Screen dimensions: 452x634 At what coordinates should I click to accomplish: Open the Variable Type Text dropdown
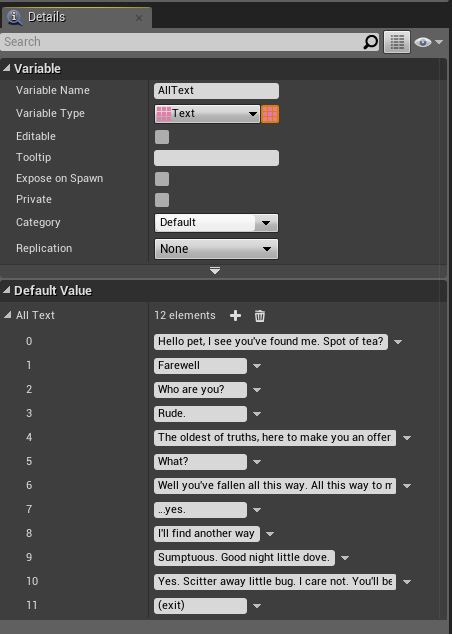(x=207, y=114)
